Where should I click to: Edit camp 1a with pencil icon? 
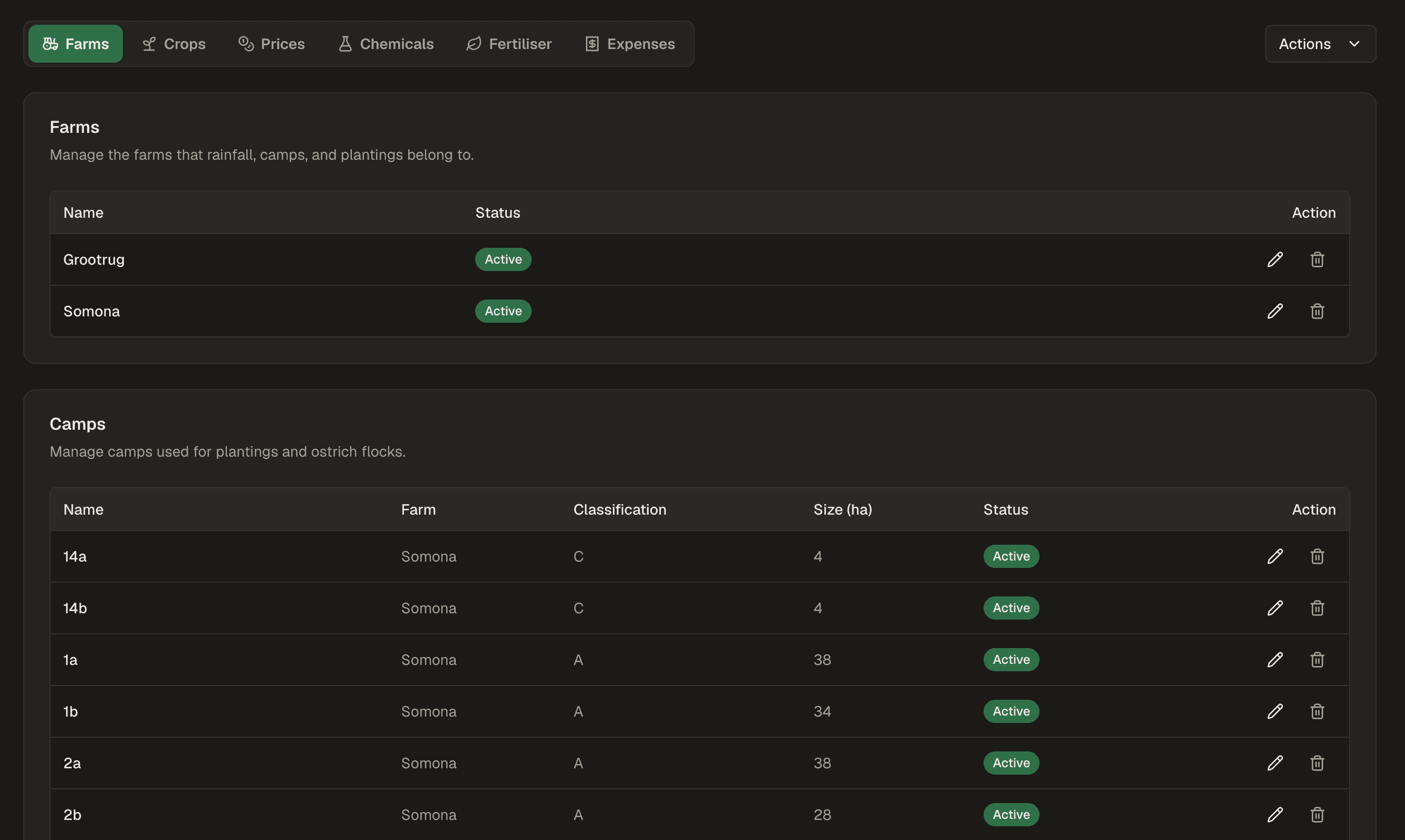(1275, 660)
